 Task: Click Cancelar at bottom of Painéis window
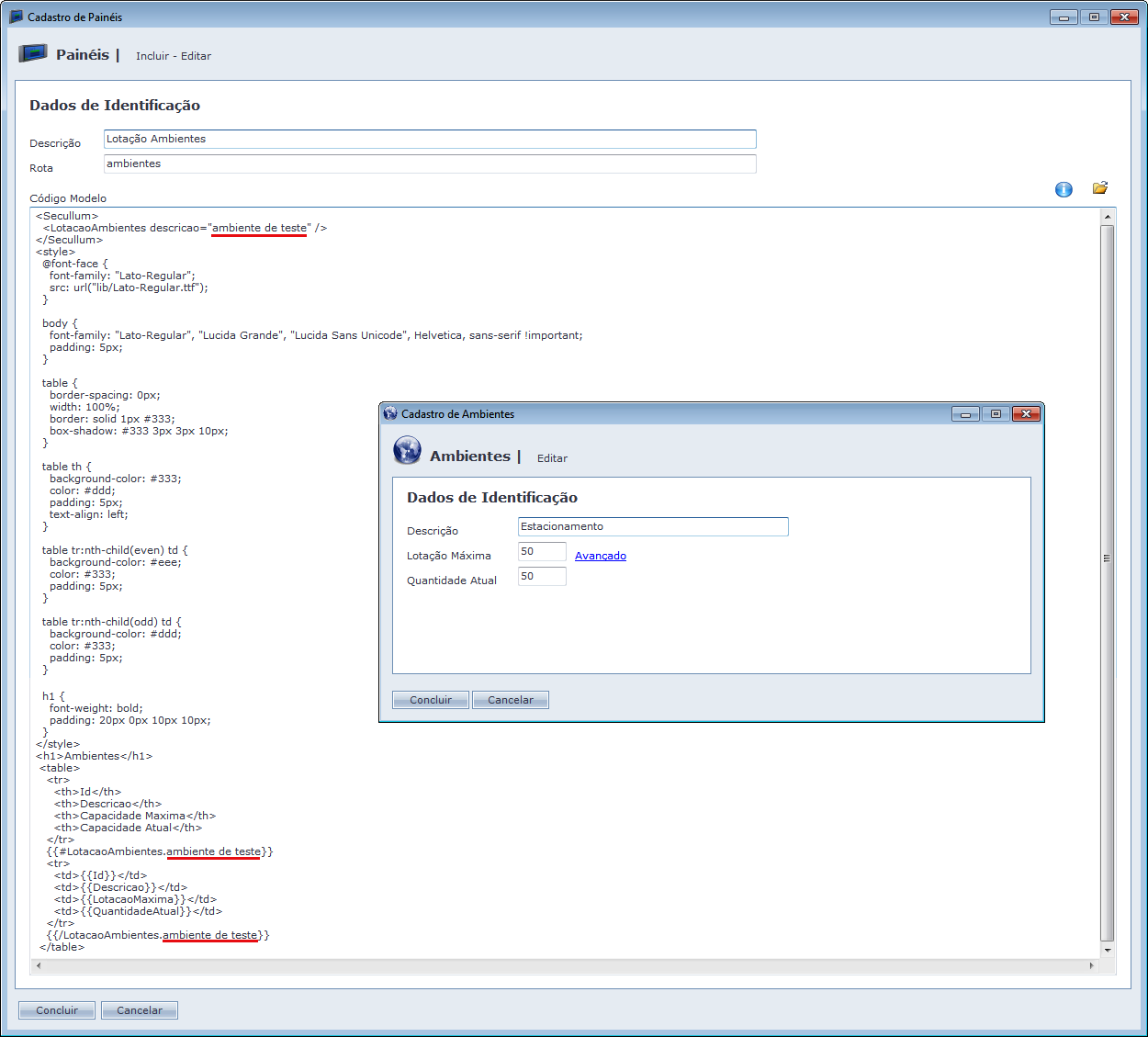(x=140, y=1010)
